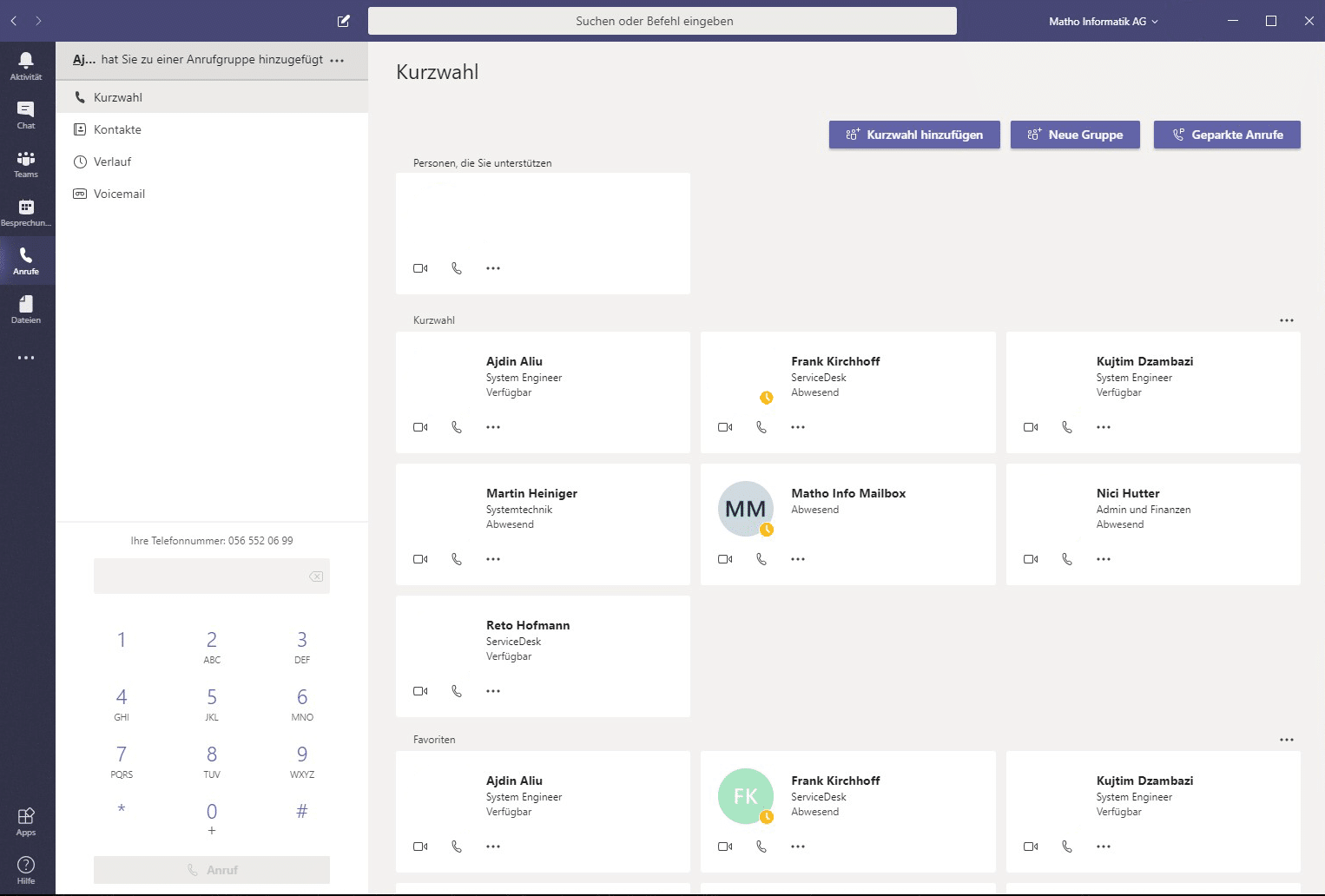Click the Geparkte Anrufe button
This screenshot has width=1325, height=896.
point(1227,135)
